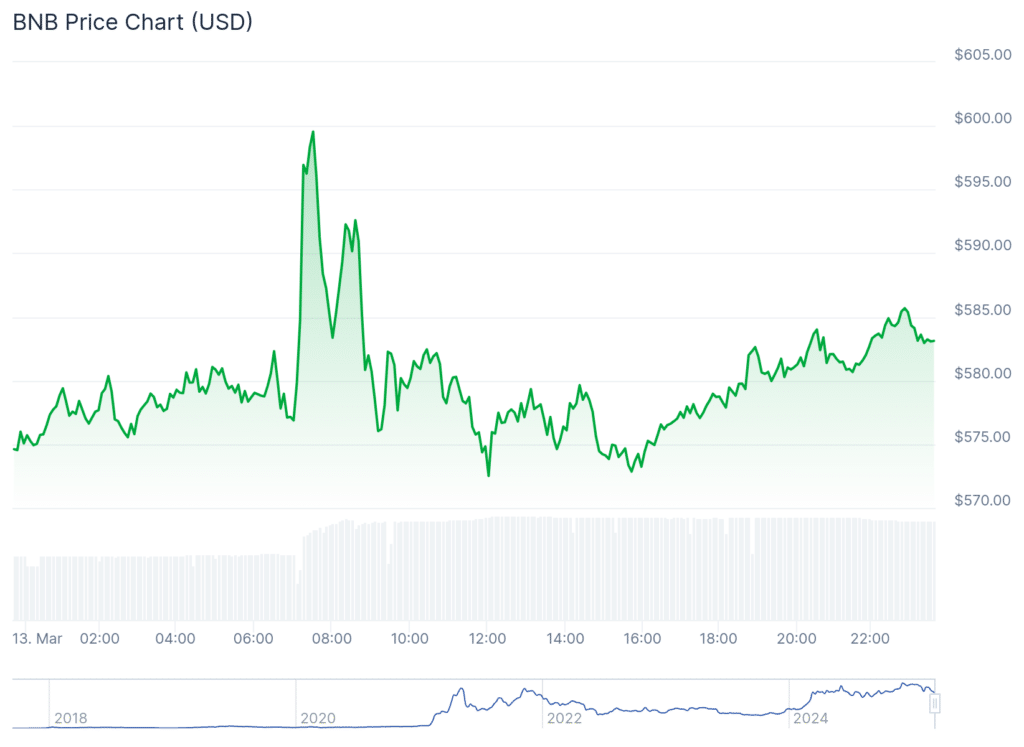Click the second price peak near $592
This screenshot has width=1024, height=747.
click(355, 221)
